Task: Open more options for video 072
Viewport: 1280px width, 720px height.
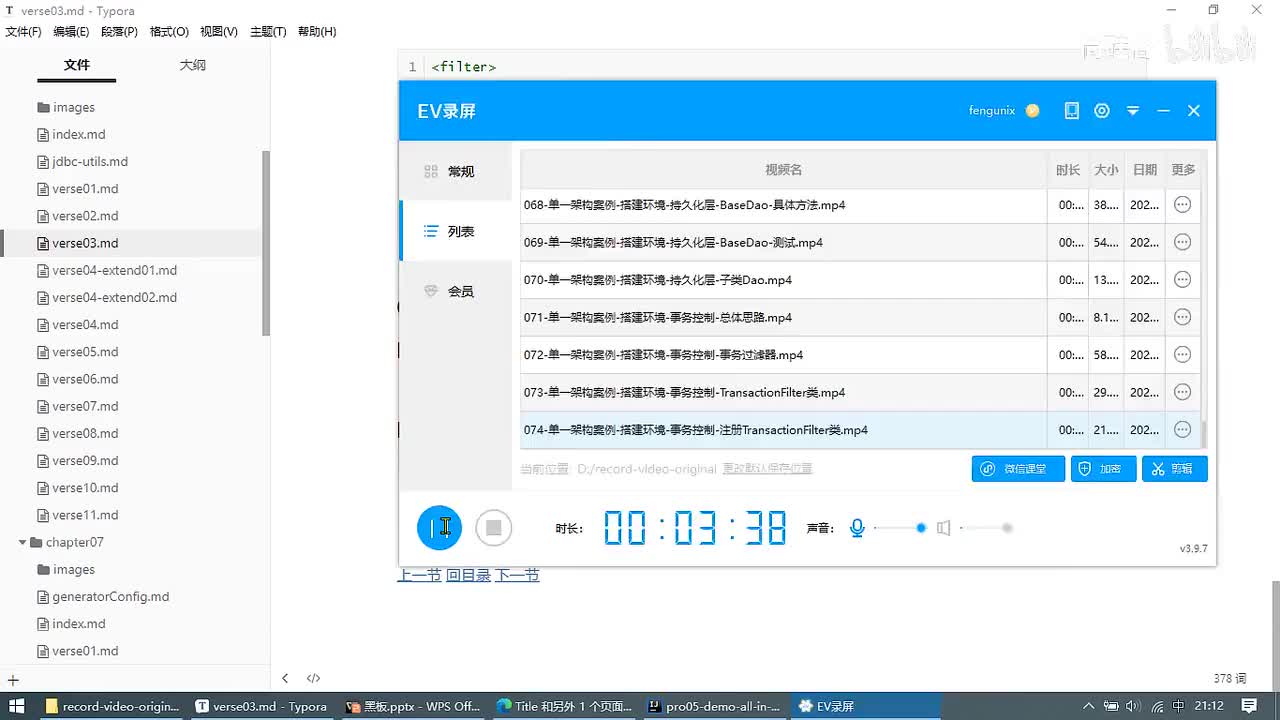Action: click(1182, 355)
